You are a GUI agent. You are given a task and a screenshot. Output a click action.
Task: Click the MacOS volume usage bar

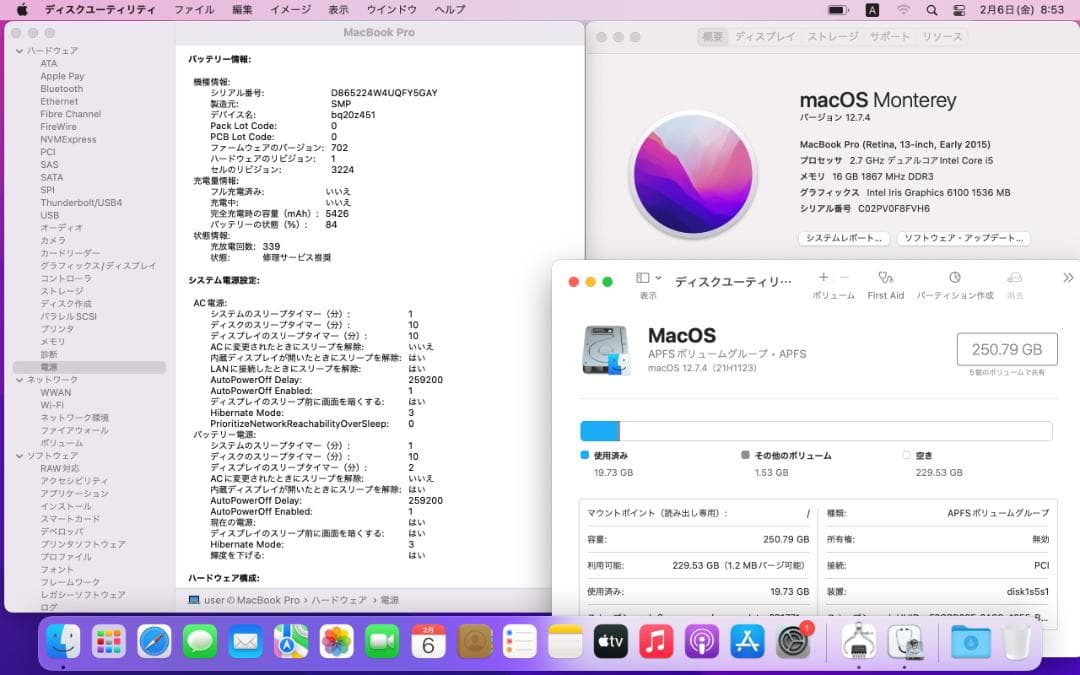click(817, 430)
